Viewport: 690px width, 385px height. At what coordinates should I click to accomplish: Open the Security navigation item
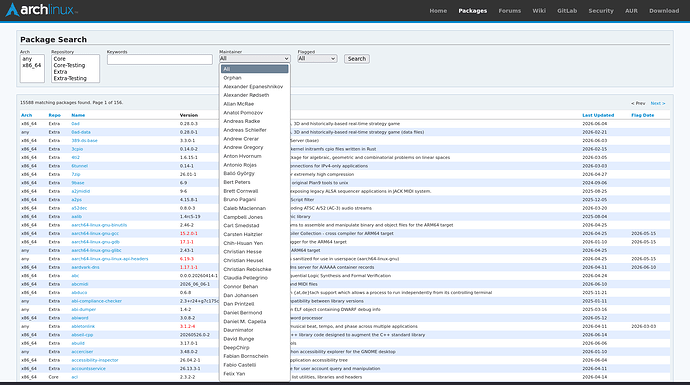(601, 11)
